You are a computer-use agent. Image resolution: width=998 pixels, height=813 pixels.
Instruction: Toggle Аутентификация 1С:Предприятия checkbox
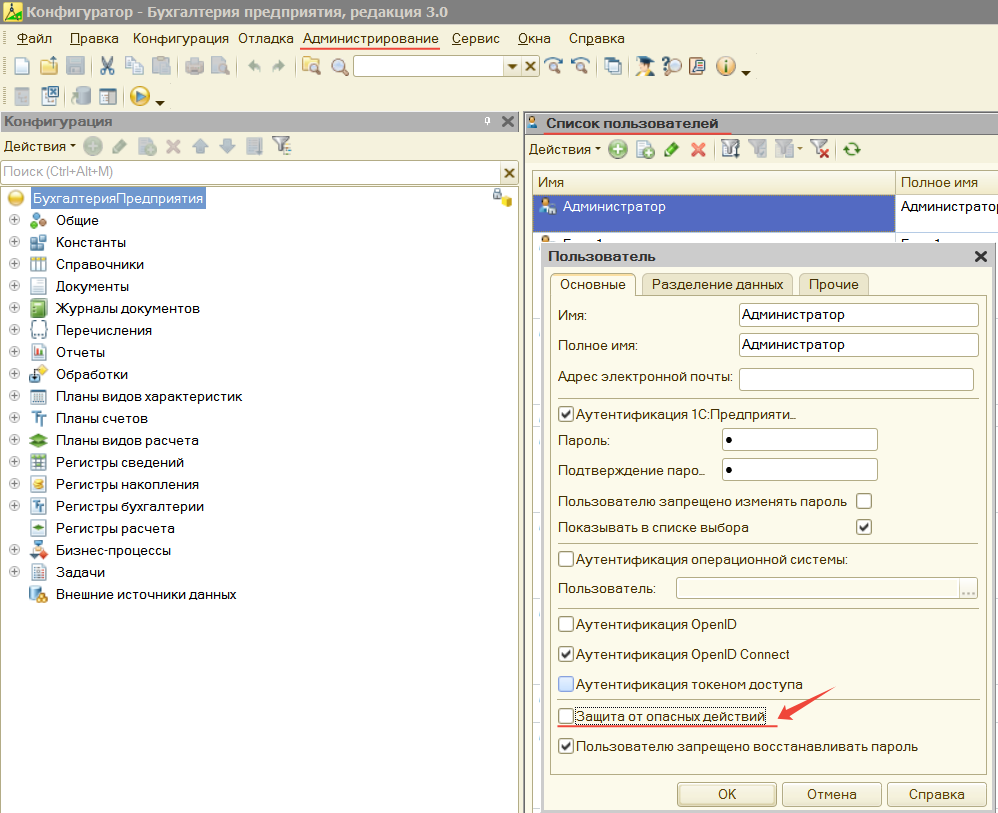[x=565, y=414]
